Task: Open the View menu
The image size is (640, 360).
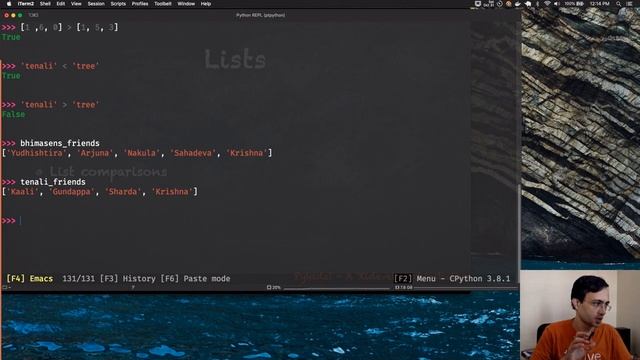Action: coord(76,4)
